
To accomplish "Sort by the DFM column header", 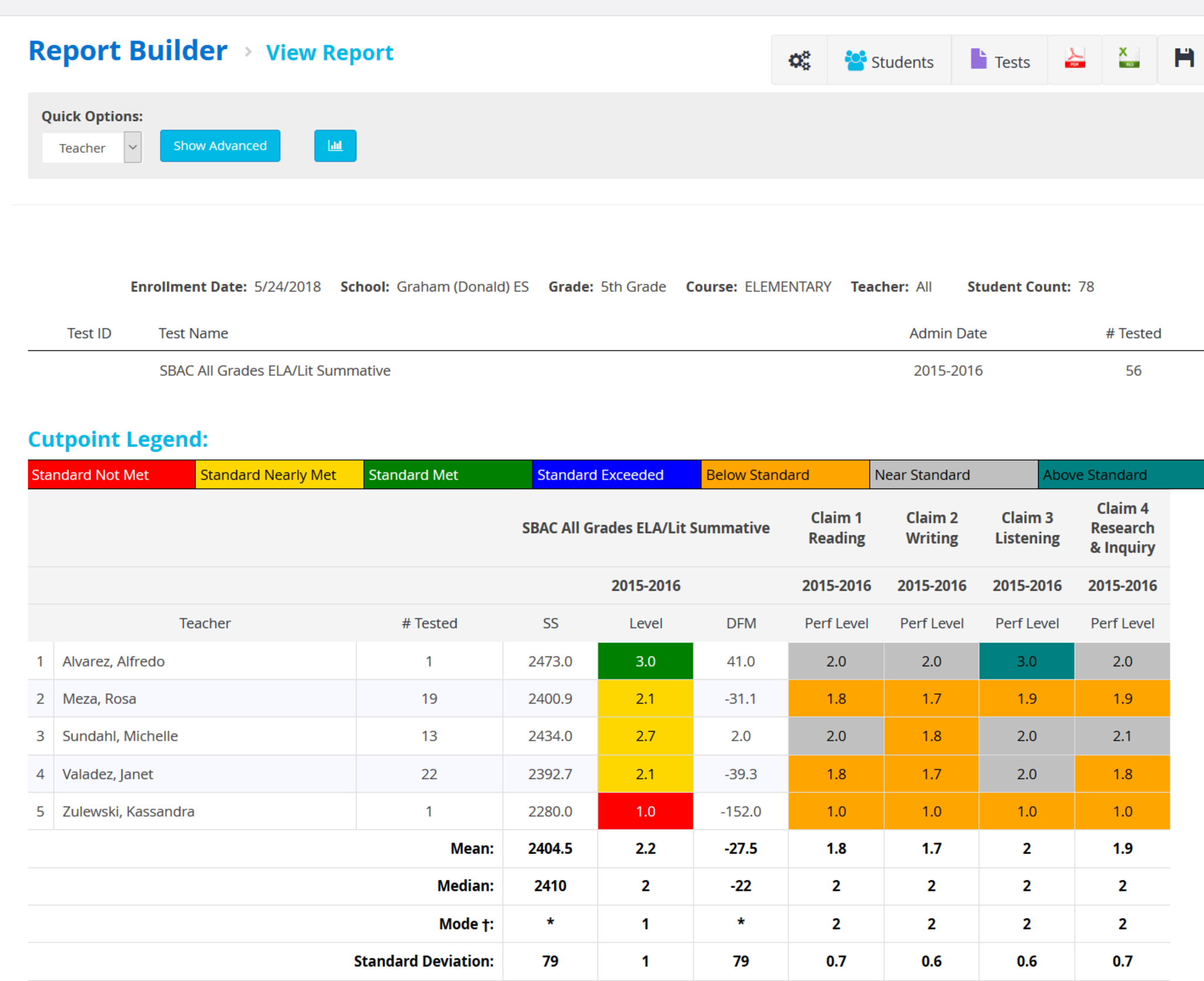I will pos(741,623).
